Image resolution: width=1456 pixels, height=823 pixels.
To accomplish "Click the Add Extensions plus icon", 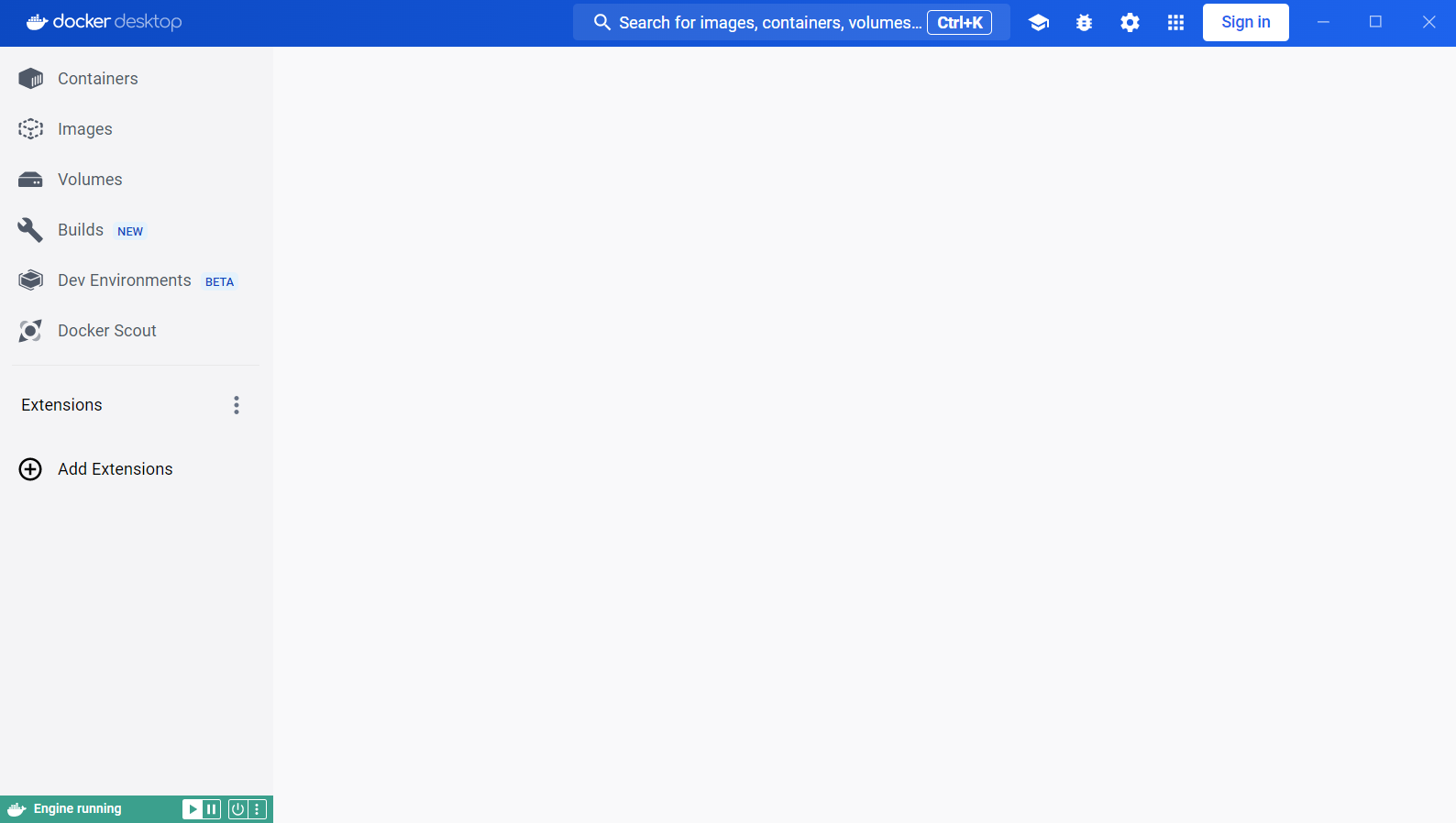I will click(x=30, y=469).
